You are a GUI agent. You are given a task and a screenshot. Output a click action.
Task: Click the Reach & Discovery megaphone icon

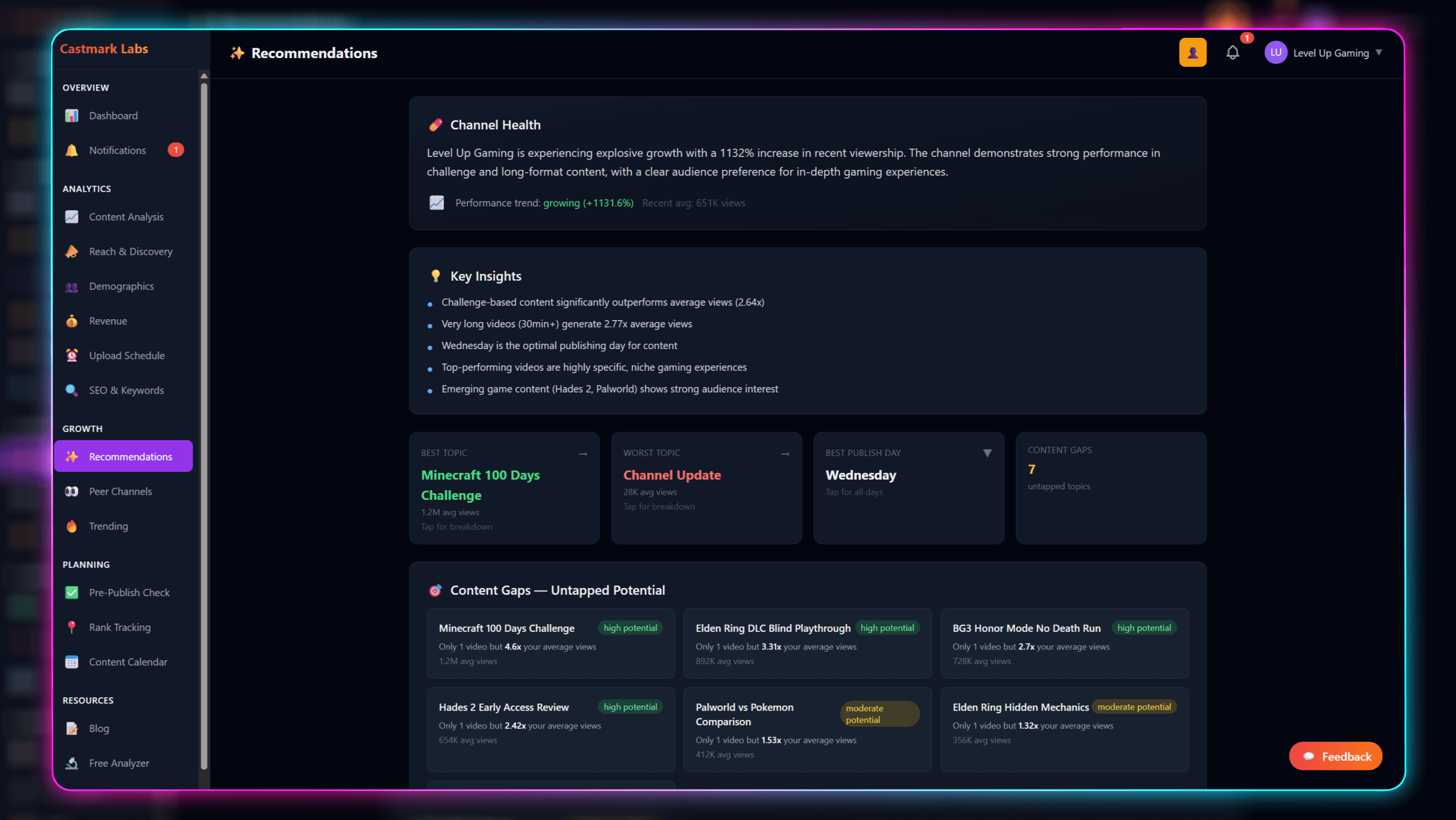coord(72,251)
